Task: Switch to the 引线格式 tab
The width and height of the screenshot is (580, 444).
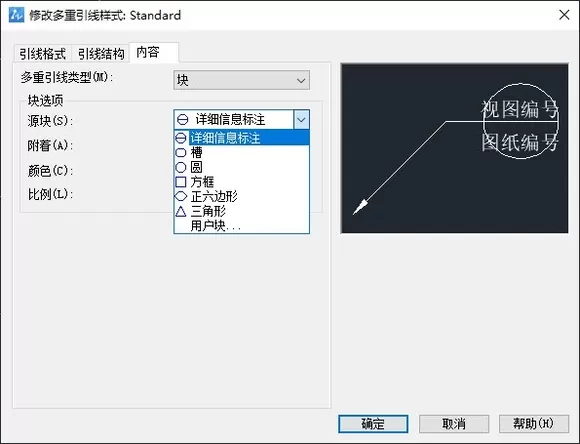Action: click(43, 54)
